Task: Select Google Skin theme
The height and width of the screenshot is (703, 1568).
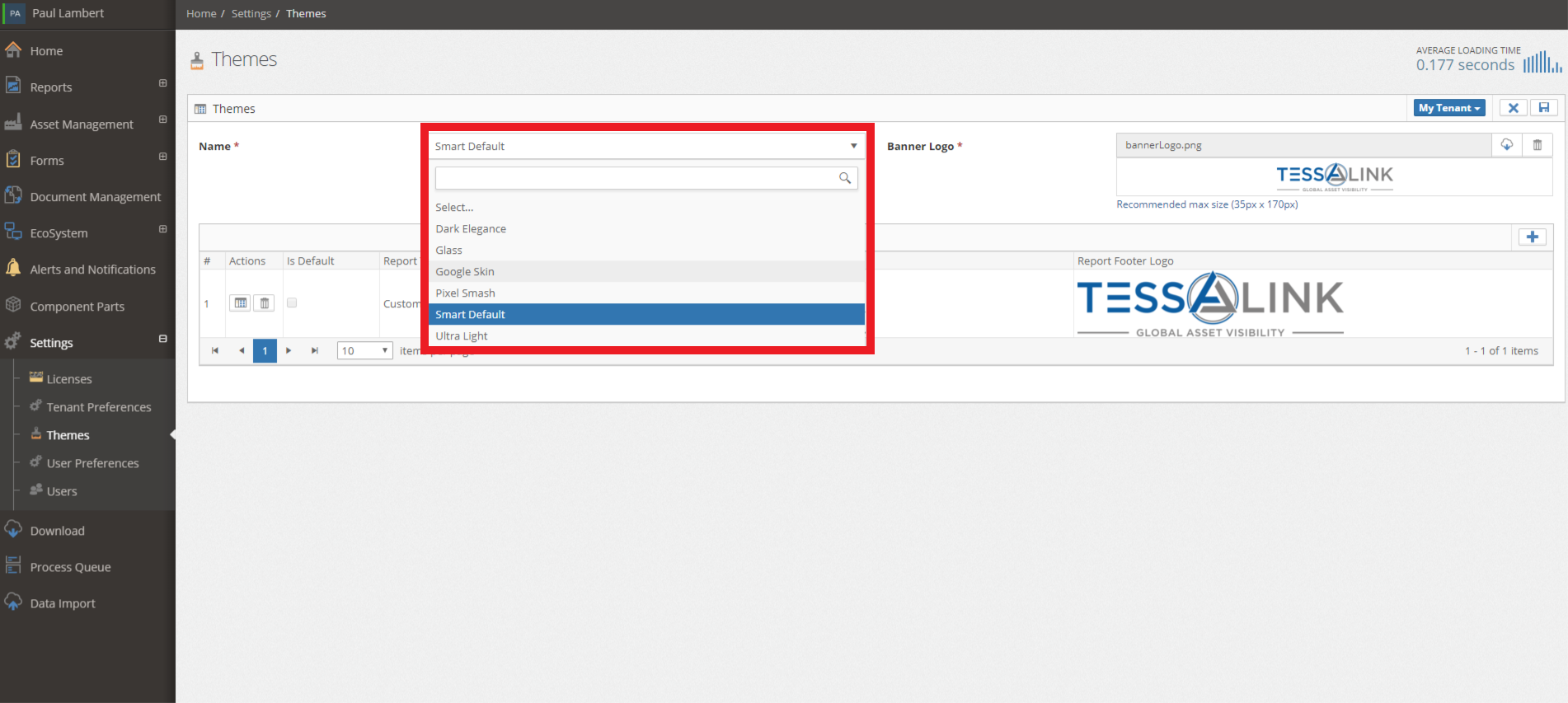Action: pyautogui.click(x=646, y=271)
